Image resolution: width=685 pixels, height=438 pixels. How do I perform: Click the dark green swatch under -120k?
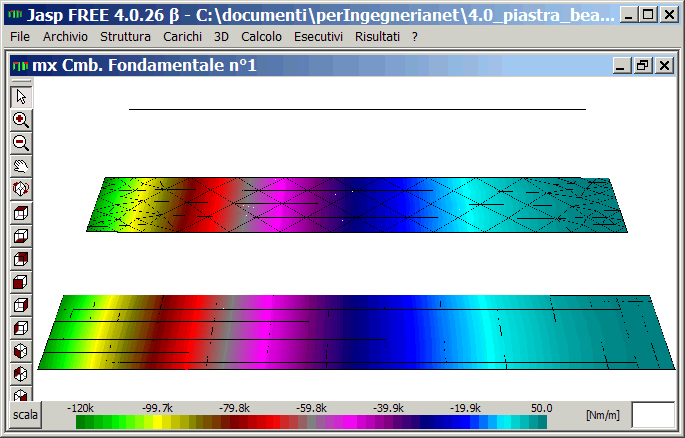click(x=80, y=422)
